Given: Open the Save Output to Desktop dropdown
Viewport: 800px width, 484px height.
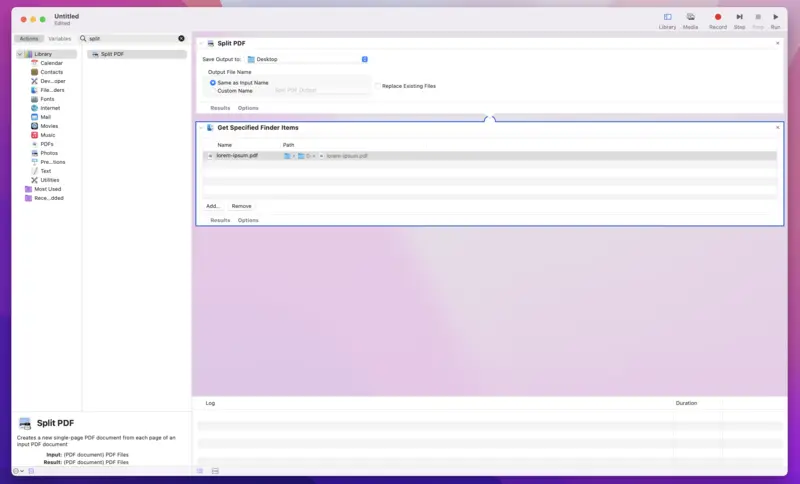Looking at the screenshot, I should (307, 59).
